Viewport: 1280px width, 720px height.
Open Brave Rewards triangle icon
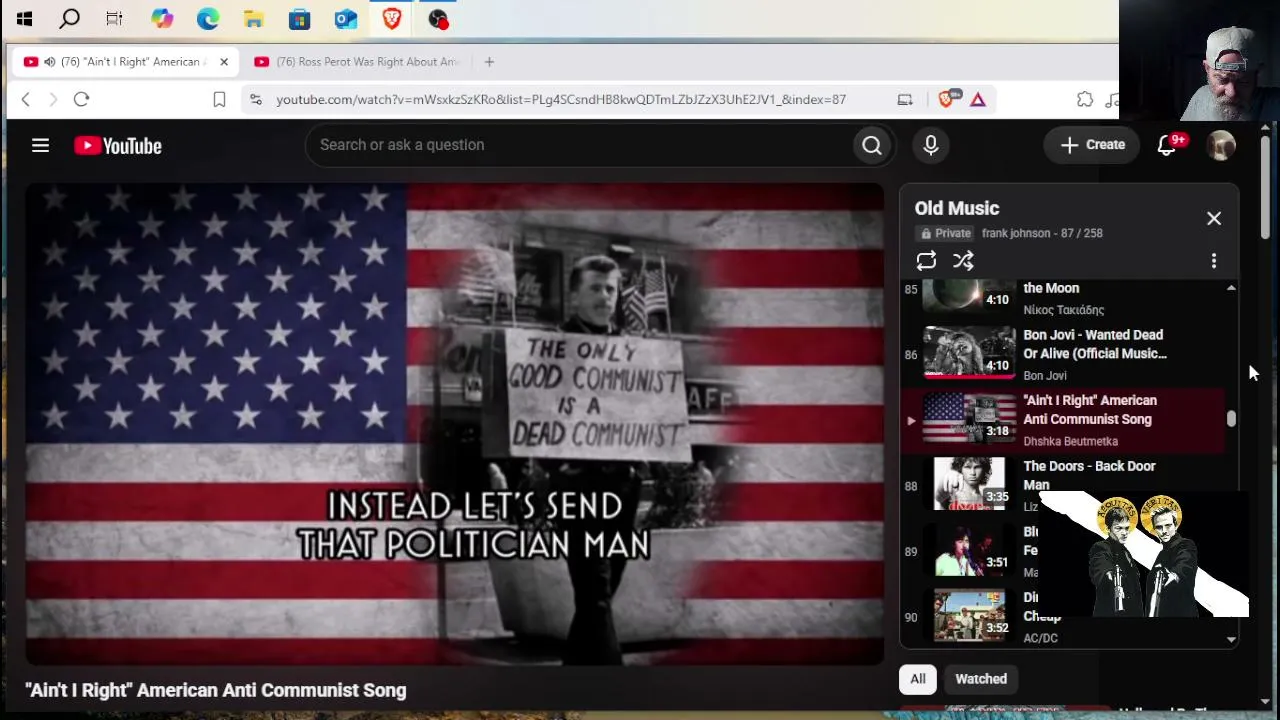[x=978, y=99]
